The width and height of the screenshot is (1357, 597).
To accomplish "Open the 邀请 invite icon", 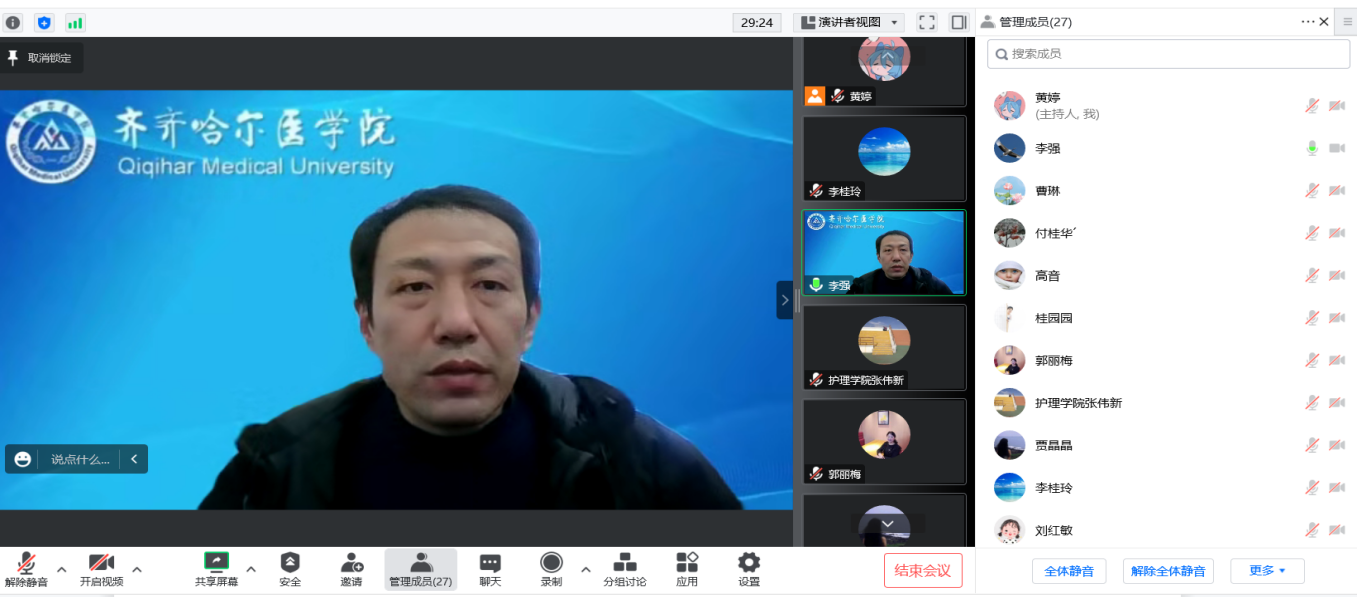I will pyautogui.click(x=351, y=563).
